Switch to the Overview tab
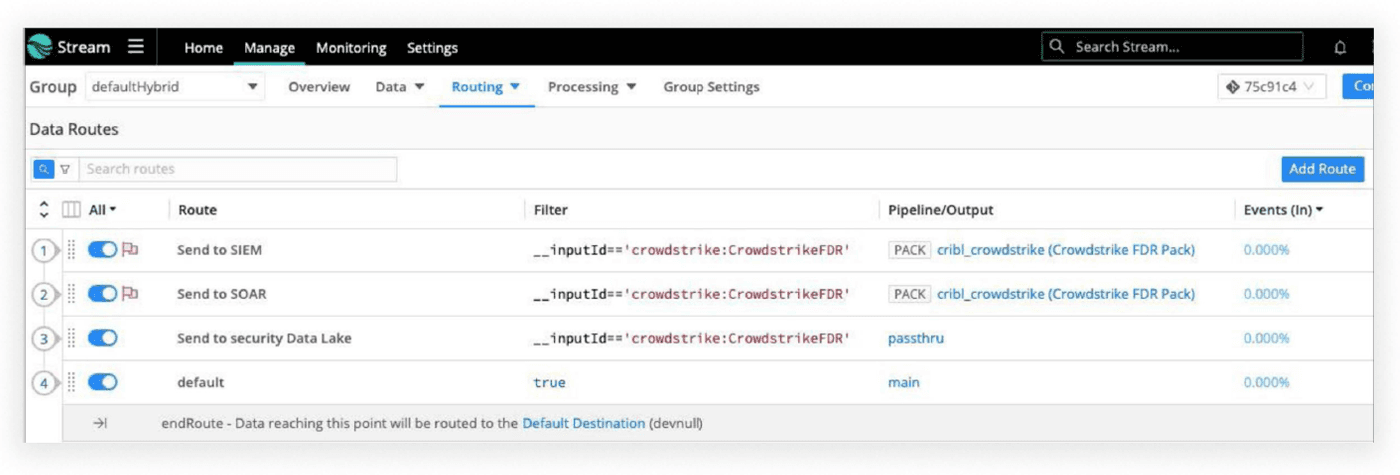 319,87
